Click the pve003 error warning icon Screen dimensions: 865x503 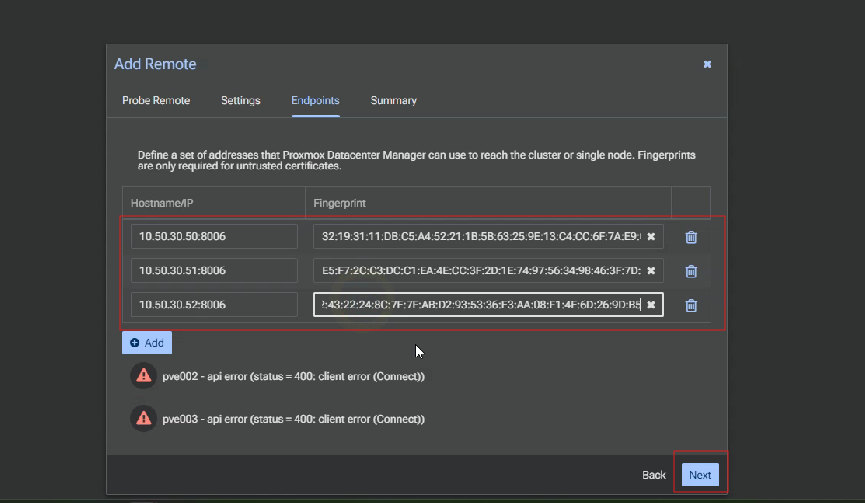144,419
